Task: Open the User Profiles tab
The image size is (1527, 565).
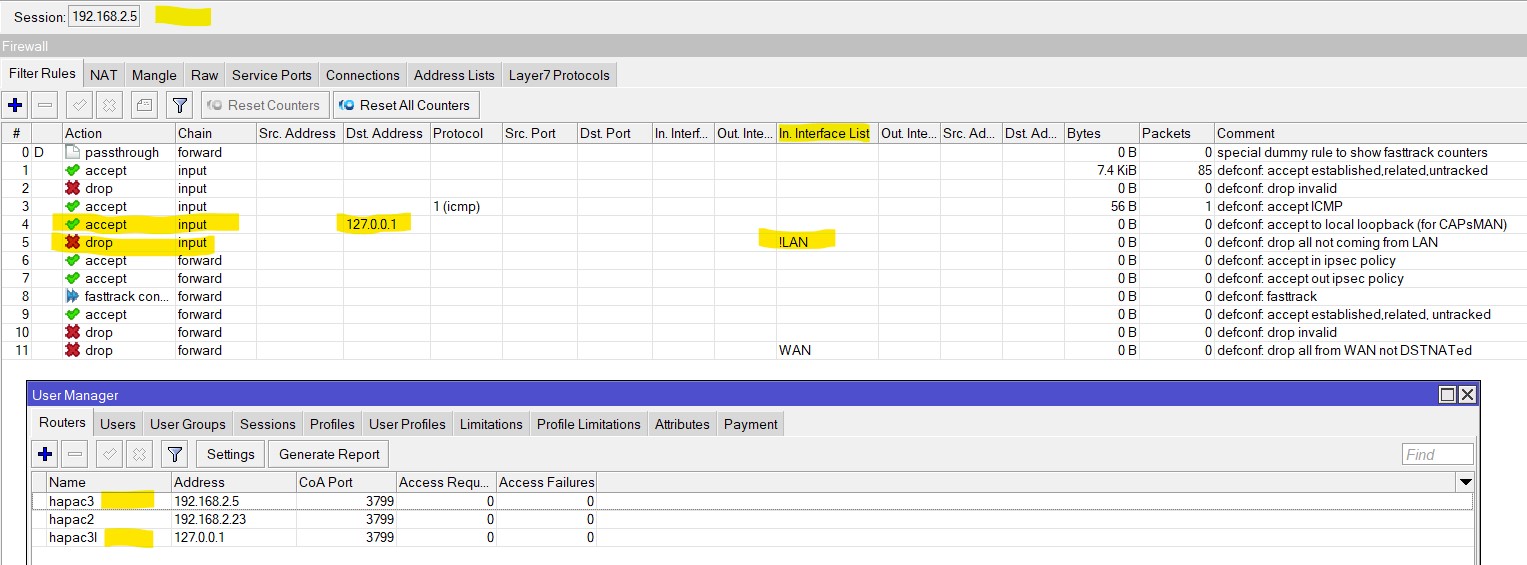Action: (x=407, y=424)
